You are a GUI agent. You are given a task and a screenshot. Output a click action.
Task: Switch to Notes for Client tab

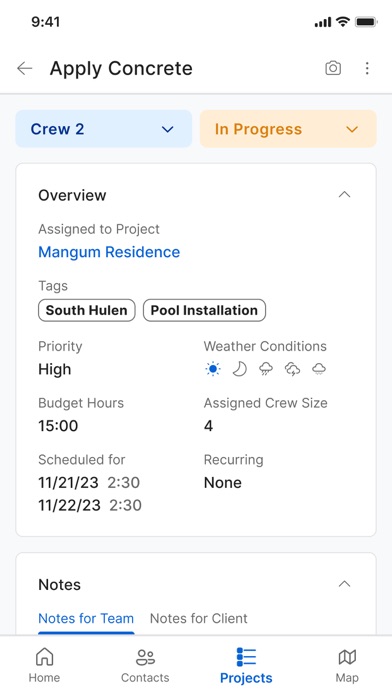click(198, 618)
